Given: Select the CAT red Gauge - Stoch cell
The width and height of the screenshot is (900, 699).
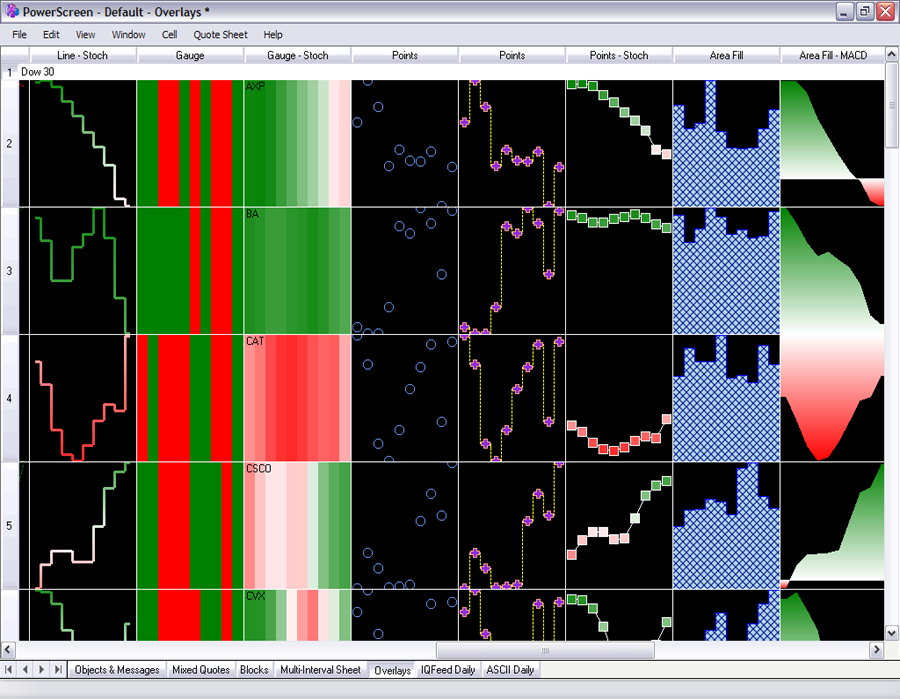Looking at the screenshot, I should [298, 398].
